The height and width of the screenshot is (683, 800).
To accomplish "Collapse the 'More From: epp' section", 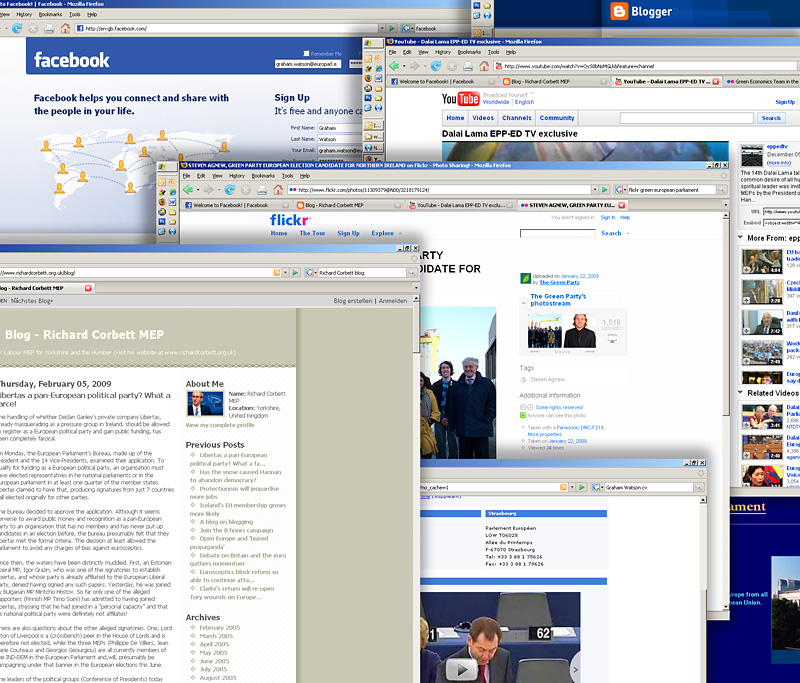I will point(740,237).
